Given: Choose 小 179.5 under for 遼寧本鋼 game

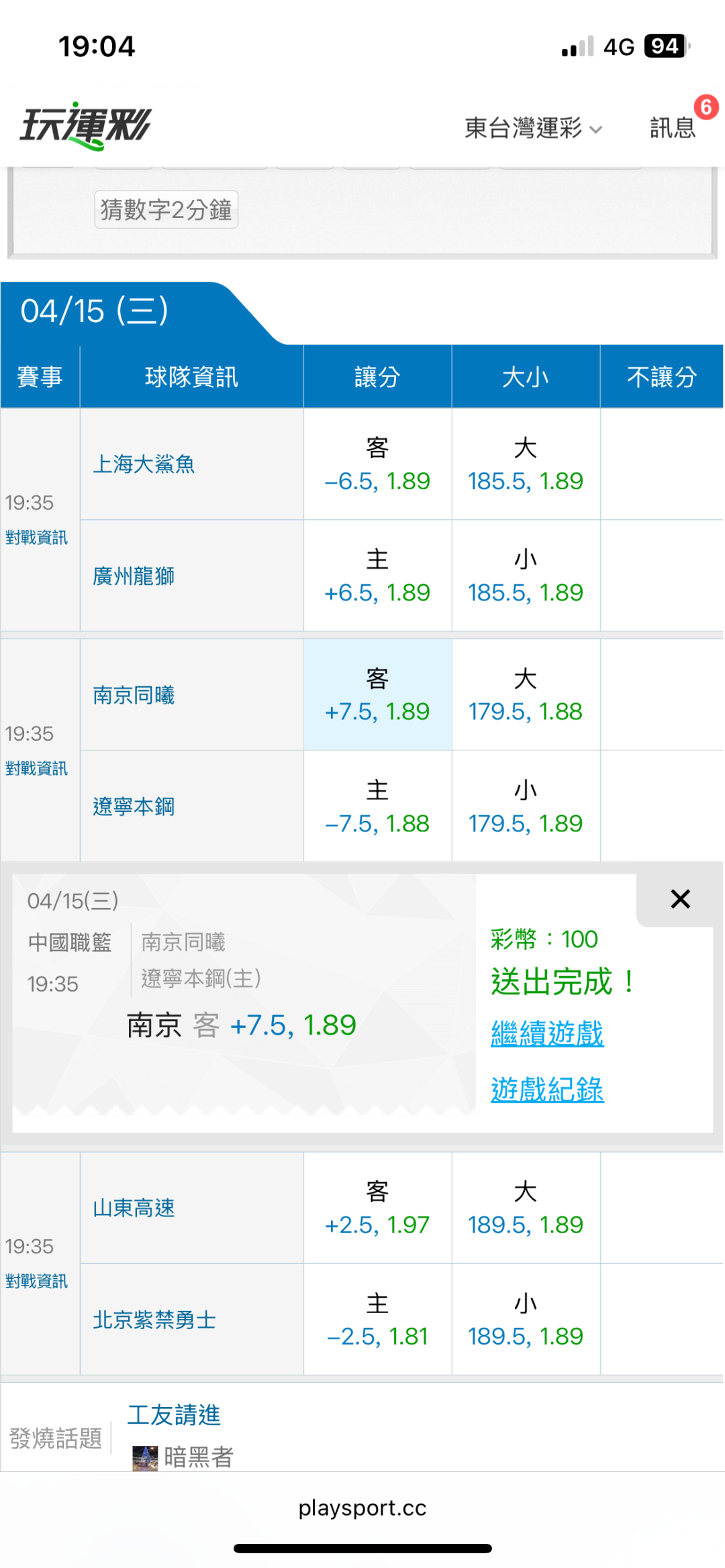Looking at the screenshot, I should [526, 807].
